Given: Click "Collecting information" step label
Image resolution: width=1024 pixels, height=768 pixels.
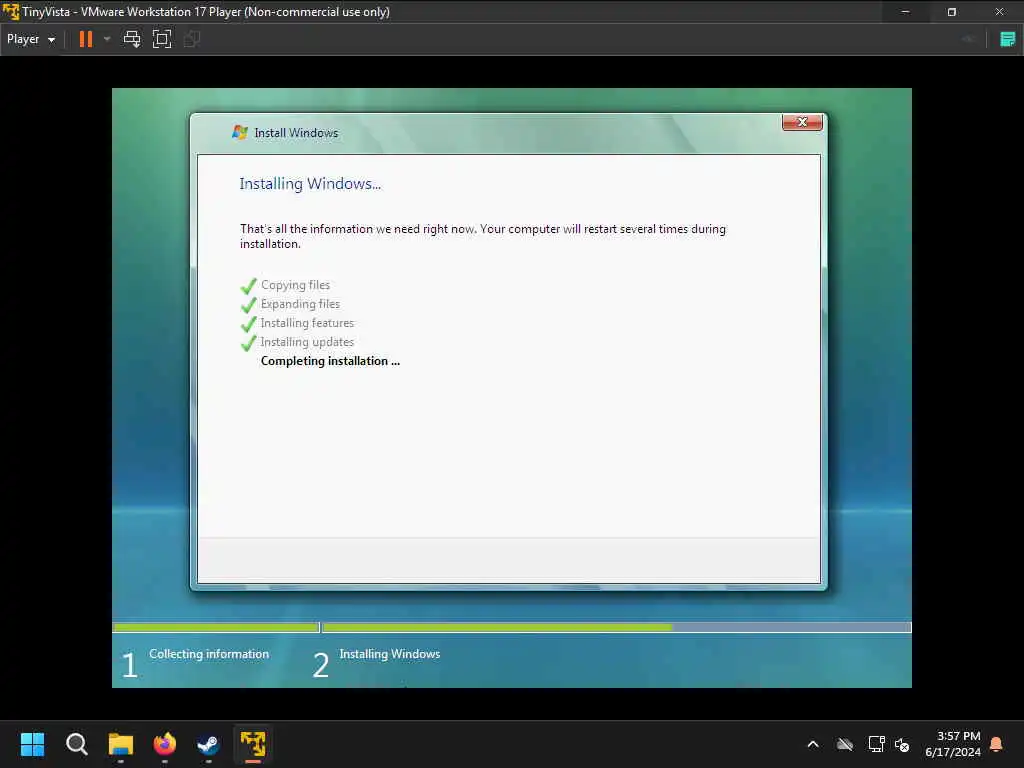Looking at the screenshot, I should 209,654.
